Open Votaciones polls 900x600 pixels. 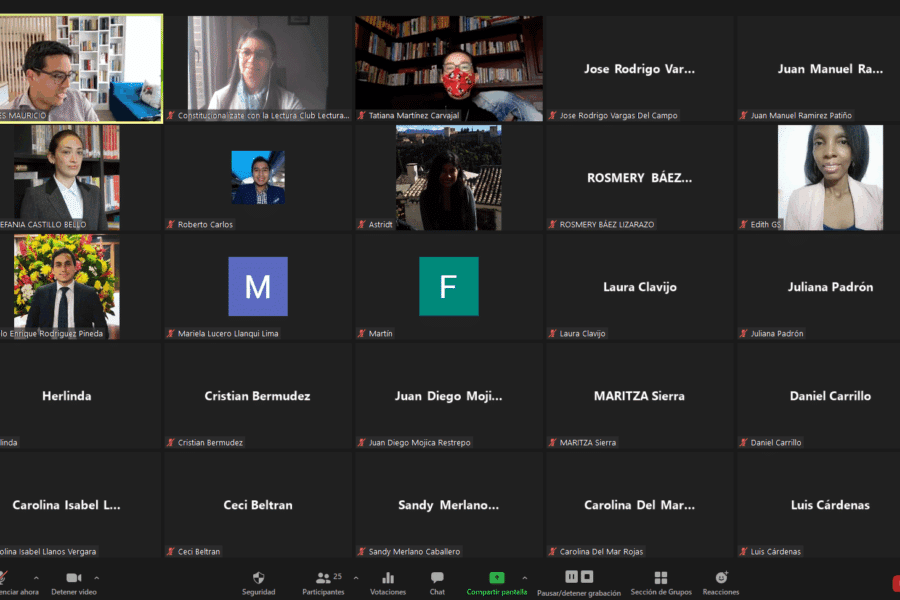tap(388, 578)
